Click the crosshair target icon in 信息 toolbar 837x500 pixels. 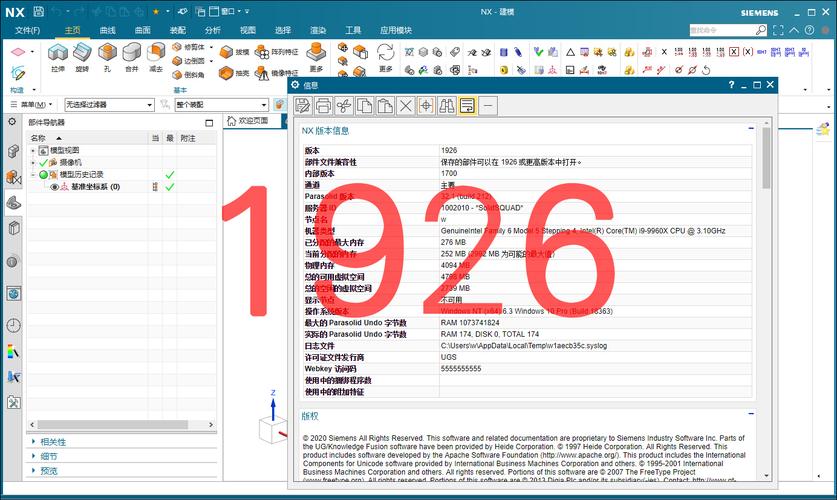426,106
